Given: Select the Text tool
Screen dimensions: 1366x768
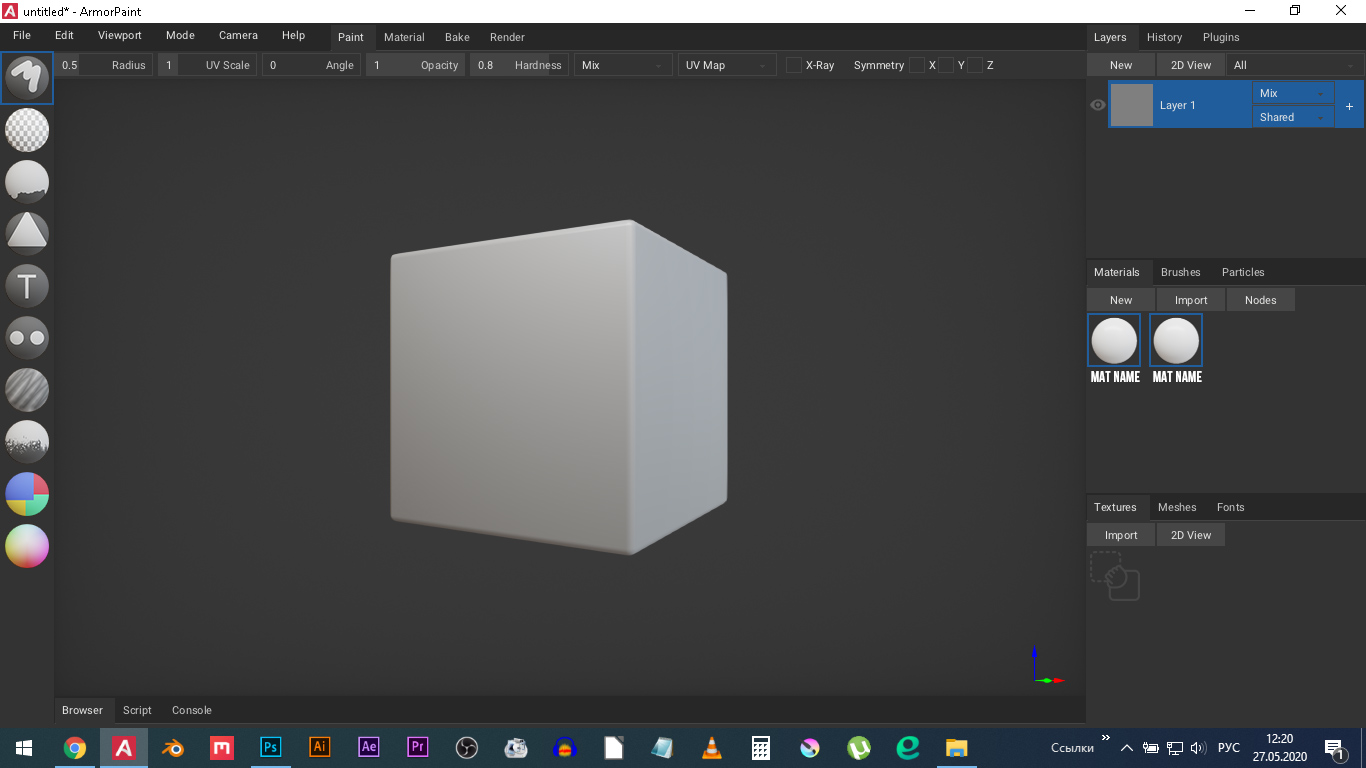Looking at the screenshot, I should [x=27, y=286].
